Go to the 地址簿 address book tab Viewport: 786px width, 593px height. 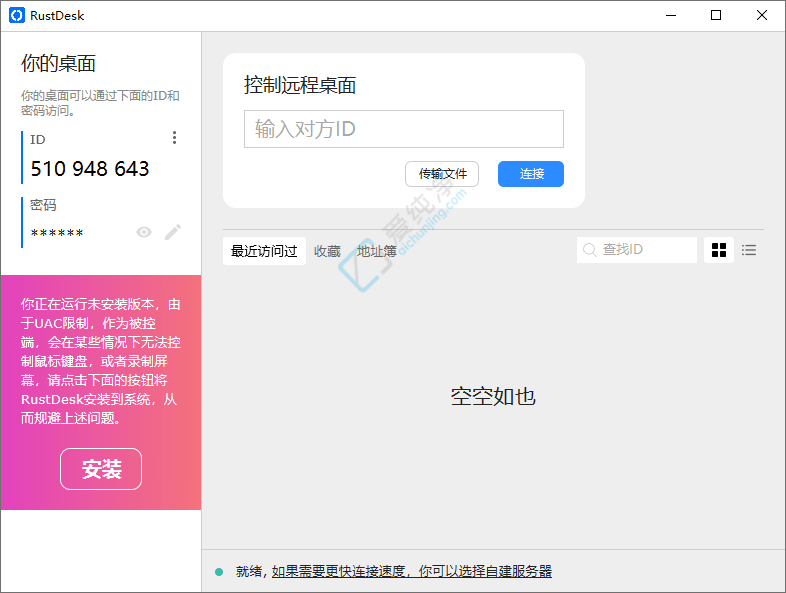[376, 251]
